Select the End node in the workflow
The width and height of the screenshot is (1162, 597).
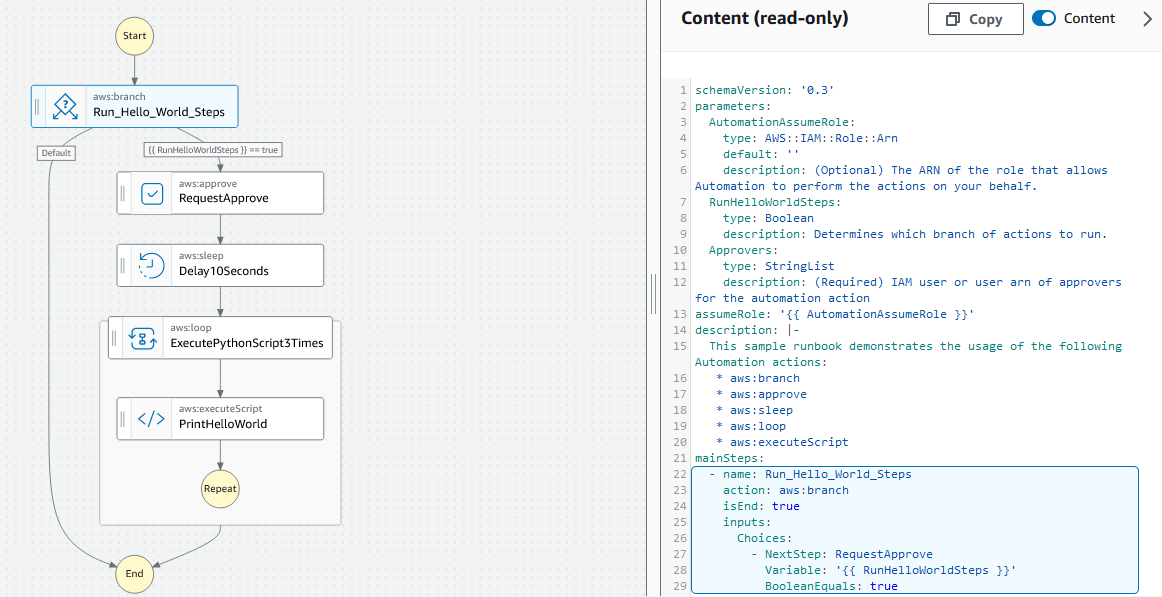tap(134, 573)
